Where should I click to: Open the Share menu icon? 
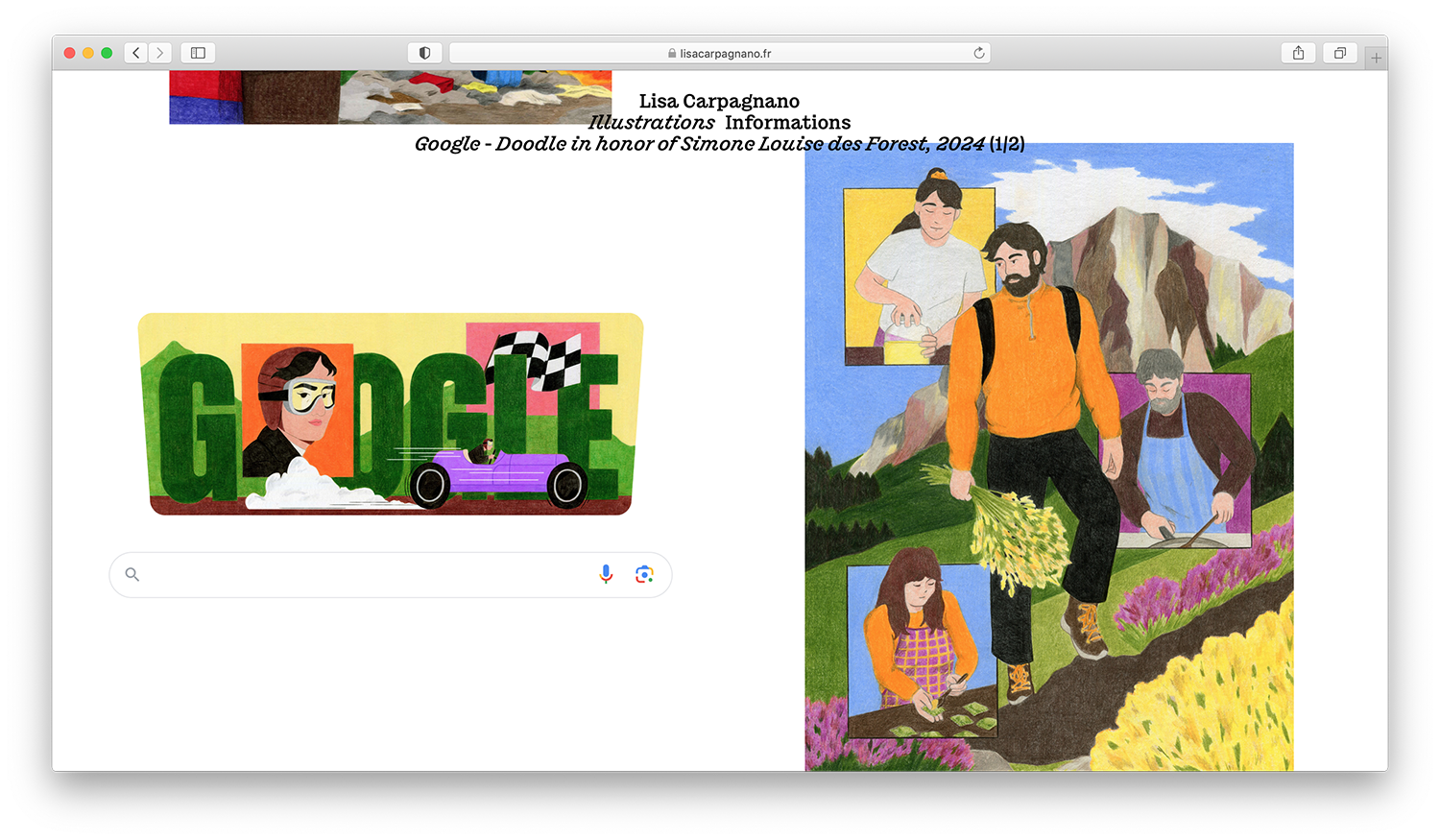coord(1298,53)
